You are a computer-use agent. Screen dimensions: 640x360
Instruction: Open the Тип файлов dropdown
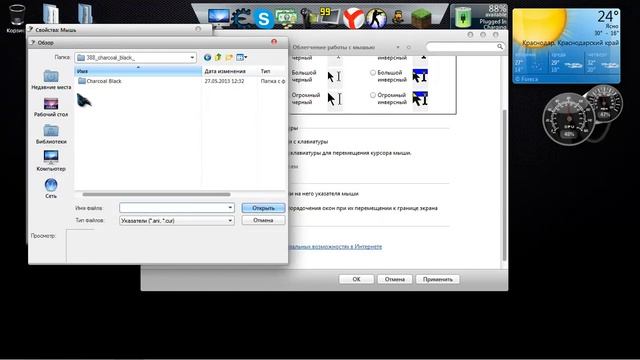(x=177, y=220)
